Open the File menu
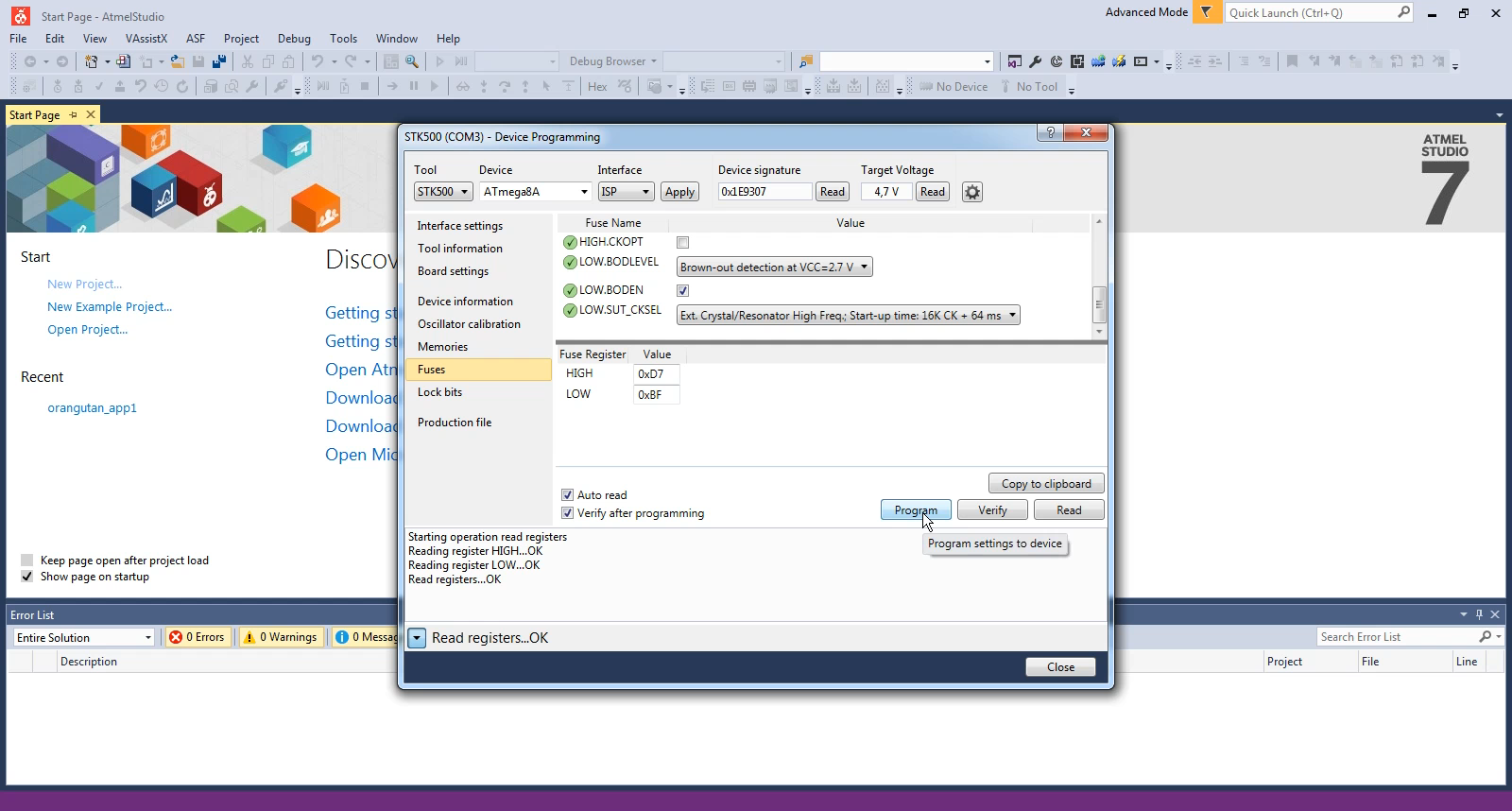Viewport: 1512px width, 811px height. [x=18, y=39]
